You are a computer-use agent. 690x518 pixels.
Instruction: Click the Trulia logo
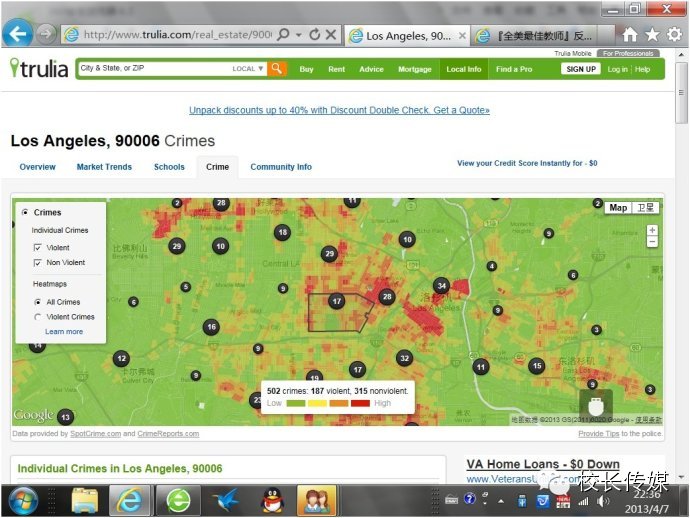(x=39, y=69)
